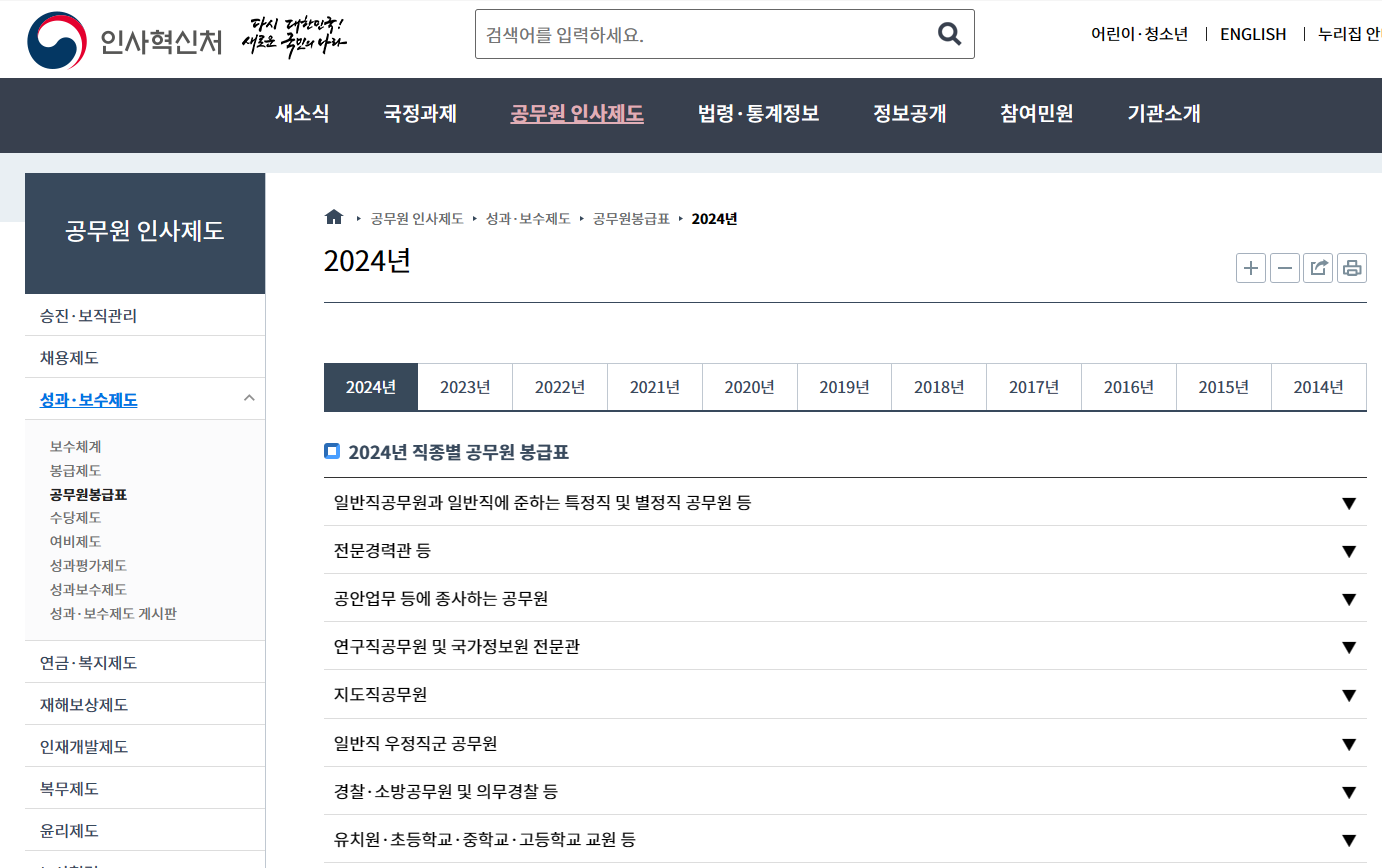Click the search magnifier icon
1382x868 pixels.
[947, 33]
